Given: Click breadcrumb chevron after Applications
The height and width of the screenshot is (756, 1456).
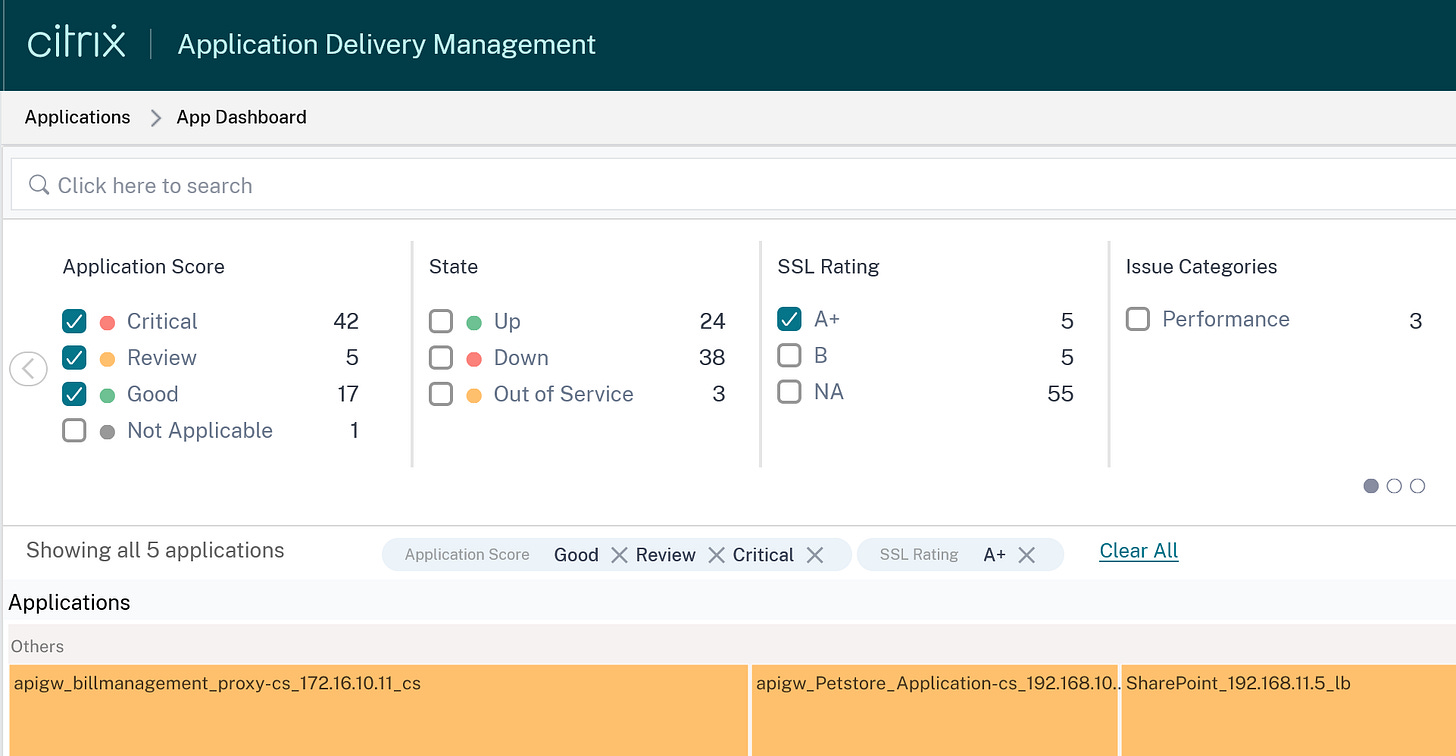Looking at the screenshot, I should [155, 118].
